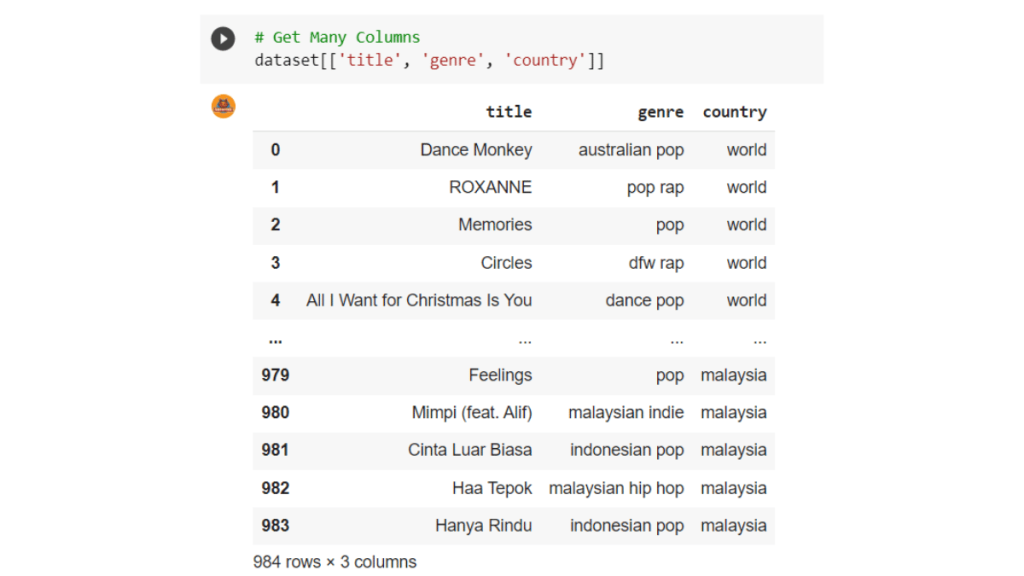Click the 'Hanya Rindu' title cell
The height and width of the screenshot is (576, 1024).
[483, 526]
